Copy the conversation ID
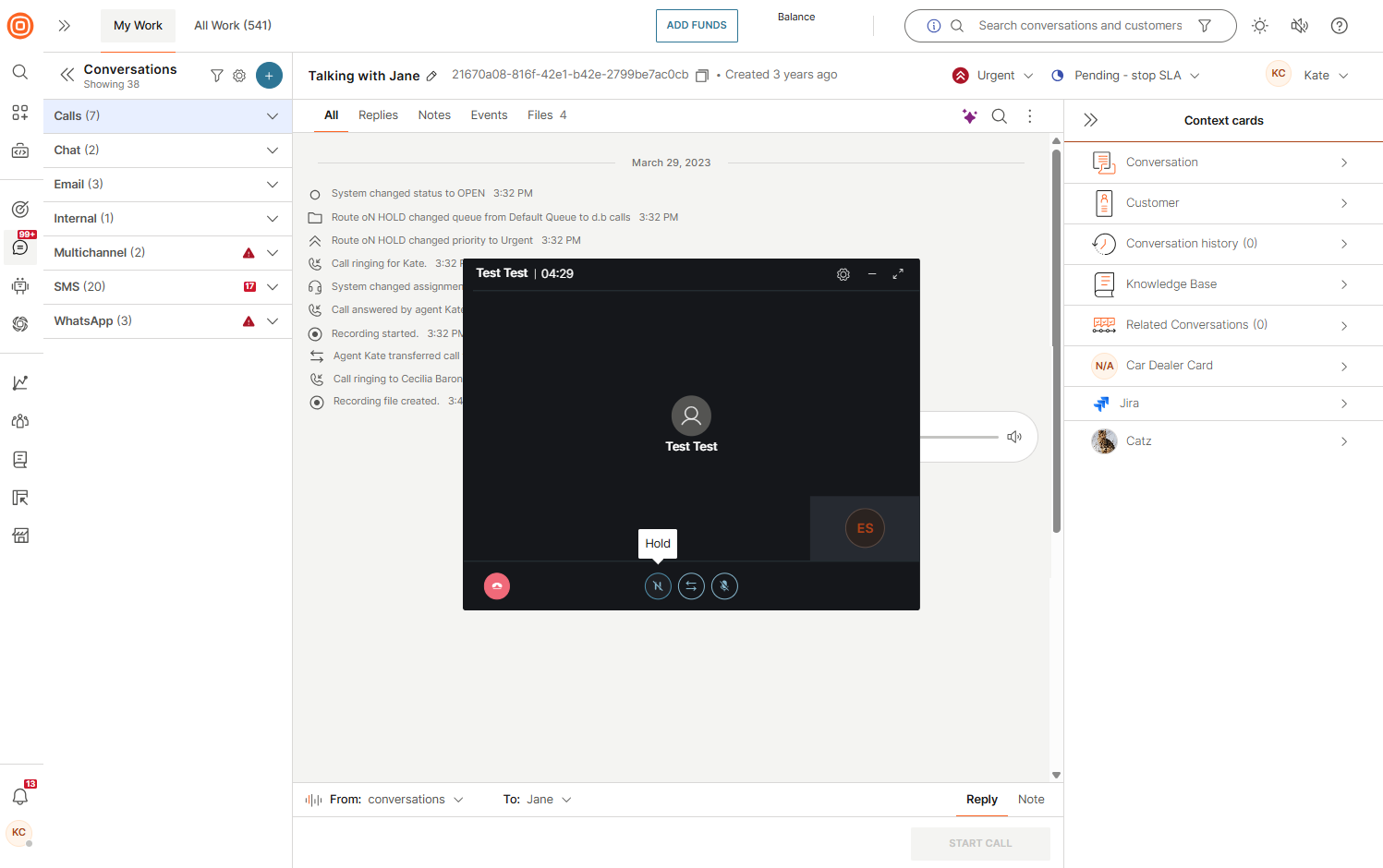The height and width of the screenshot is (868, 1383). coord(702,76)
